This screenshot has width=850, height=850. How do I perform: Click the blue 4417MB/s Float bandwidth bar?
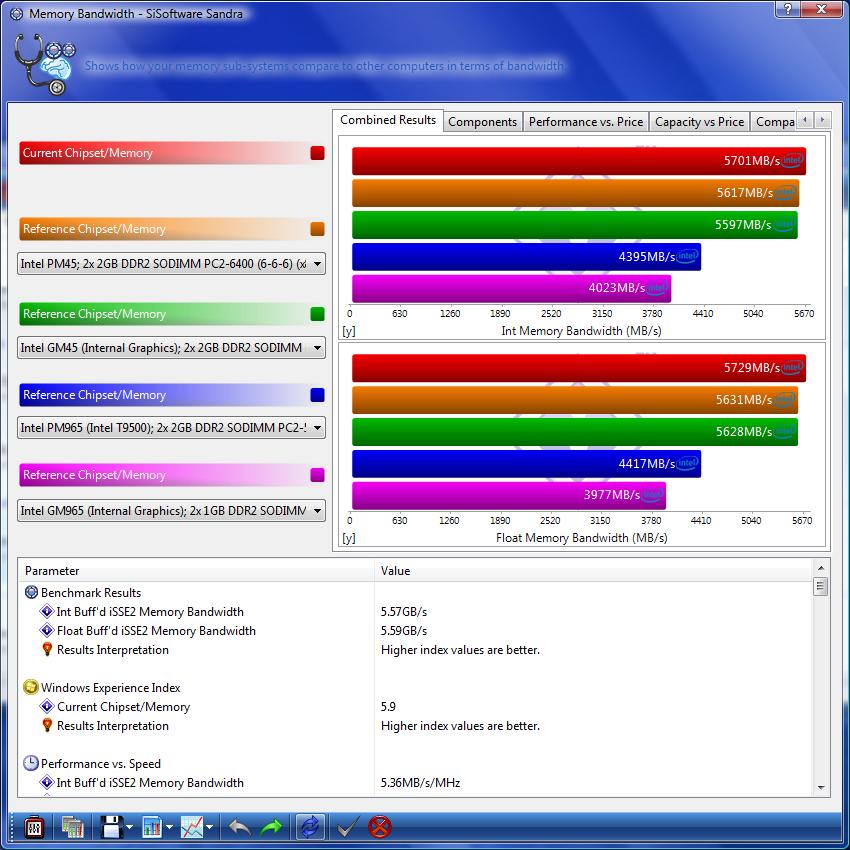[526, 463]
